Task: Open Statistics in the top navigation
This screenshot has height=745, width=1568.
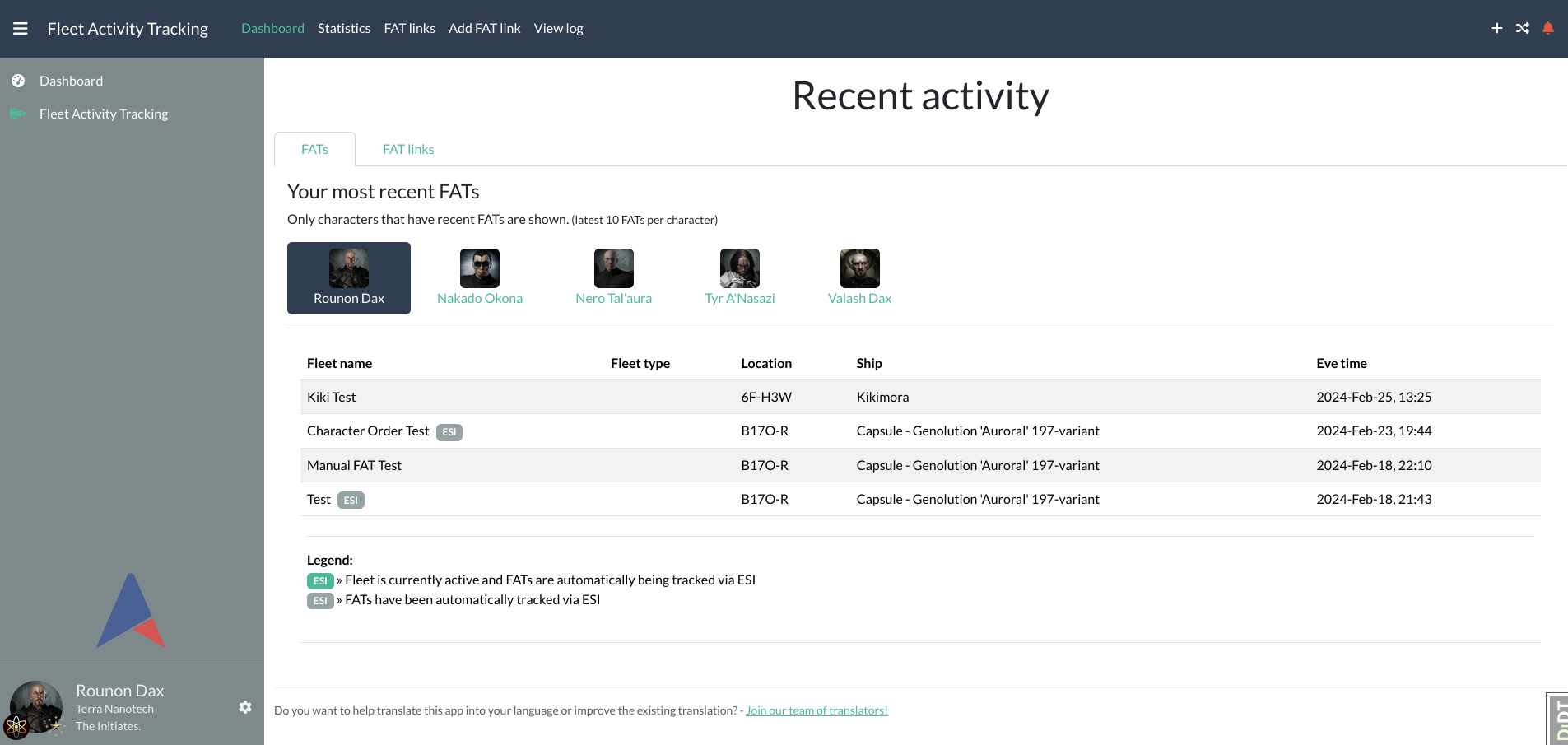Action: 344,29
